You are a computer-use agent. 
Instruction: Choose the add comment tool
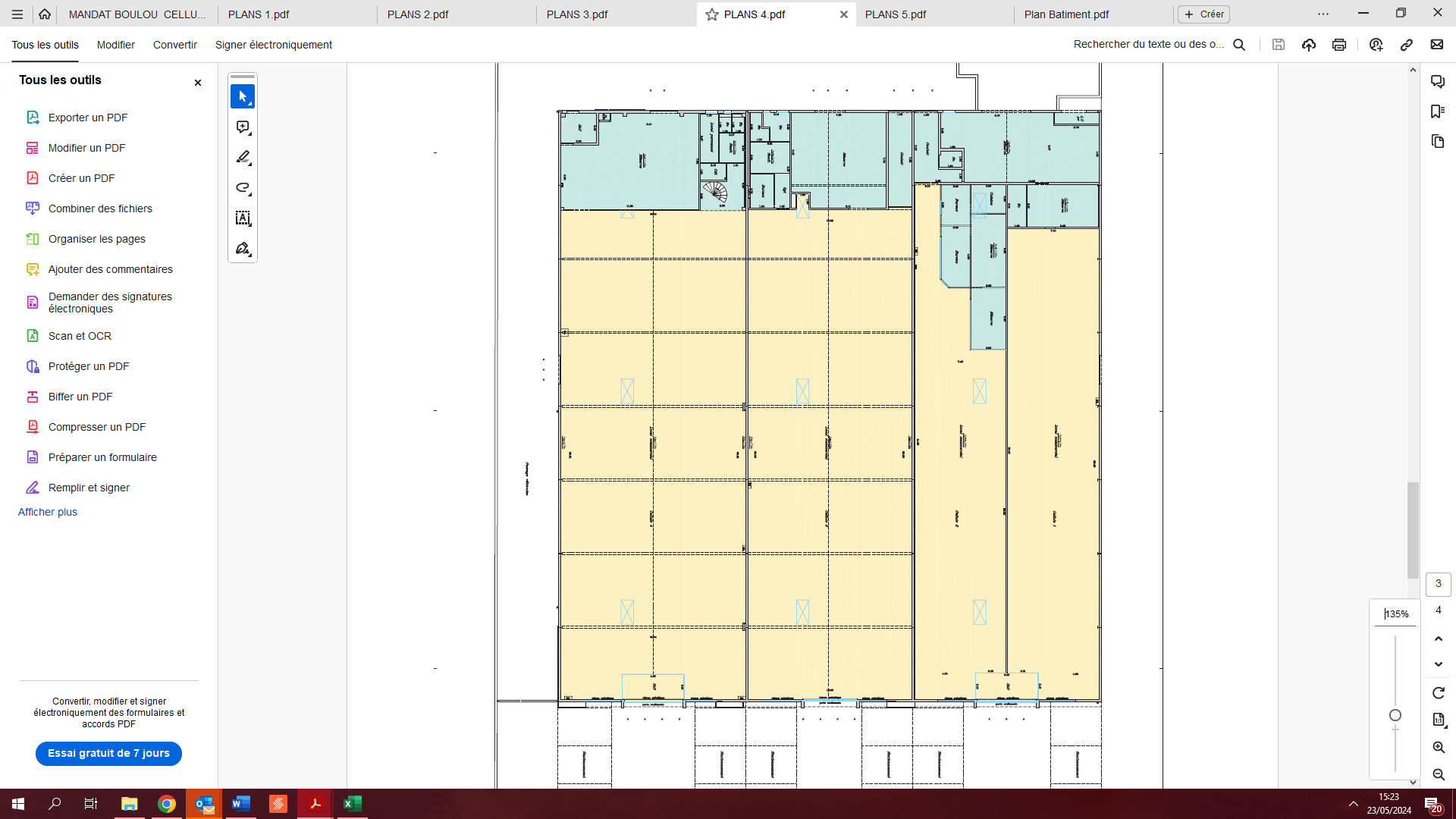[x=243, y=127]
